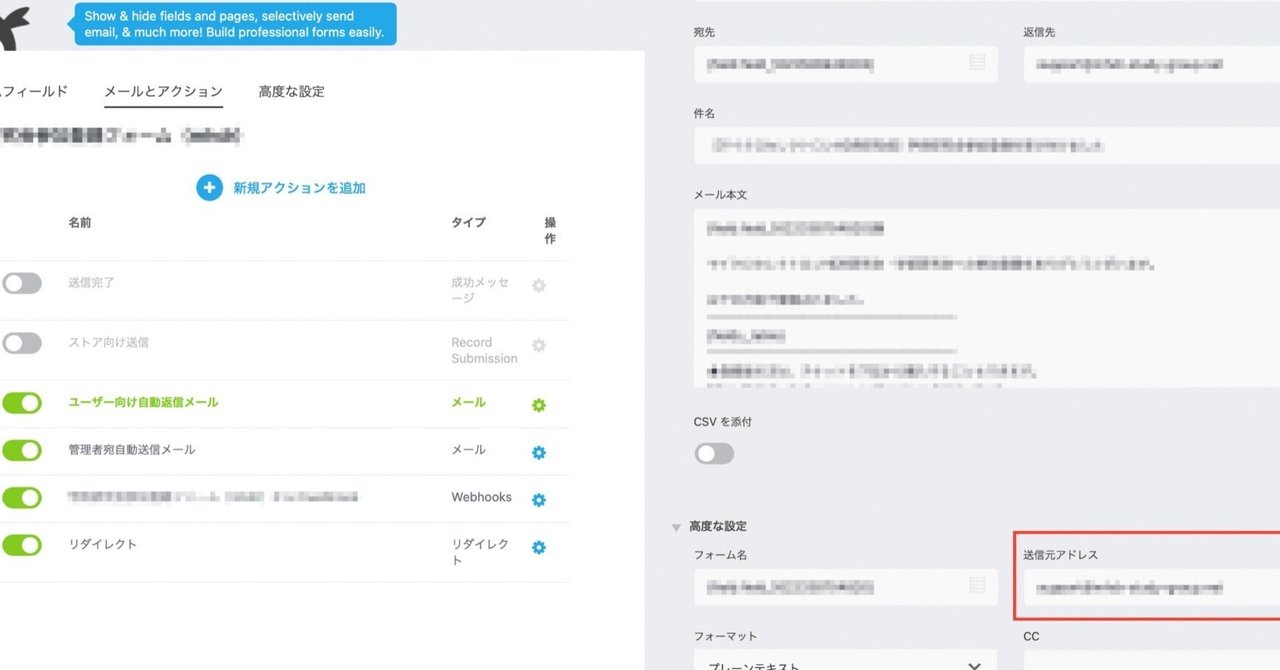Click the 宛先 input field

tap(845, 64)
